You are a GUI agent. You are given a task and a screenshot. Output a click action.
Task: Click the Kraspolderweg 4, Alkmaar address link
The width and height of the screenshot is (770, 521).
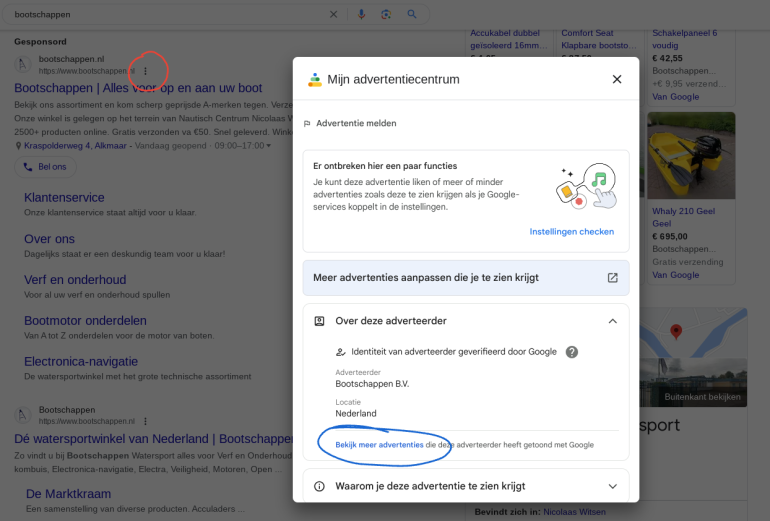(x=75, y=146)
